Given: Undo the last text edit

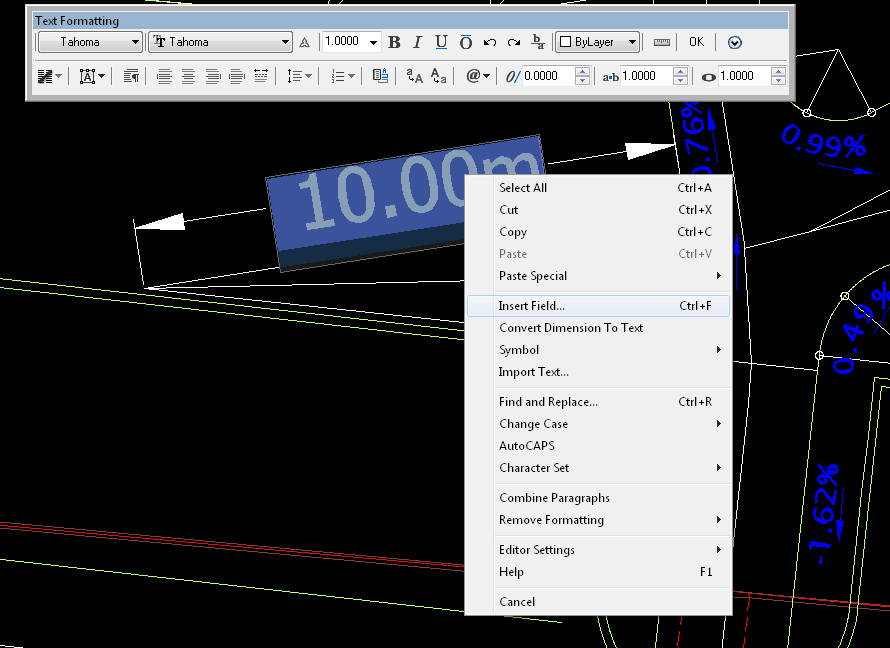Looking at the screenshot, I should (x=489, y=42).
